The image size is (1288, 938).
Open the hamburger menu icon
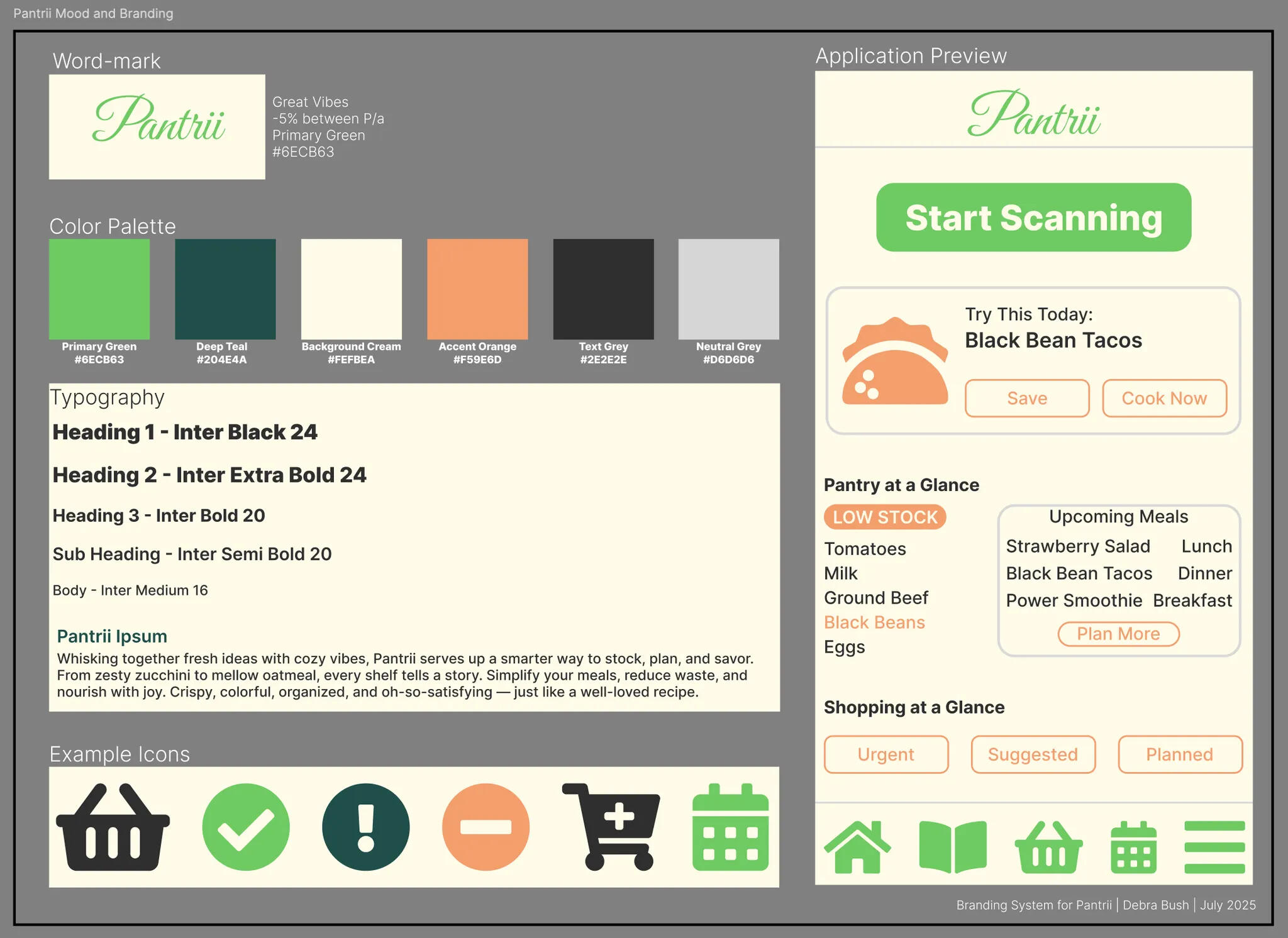coord(1214,847)
